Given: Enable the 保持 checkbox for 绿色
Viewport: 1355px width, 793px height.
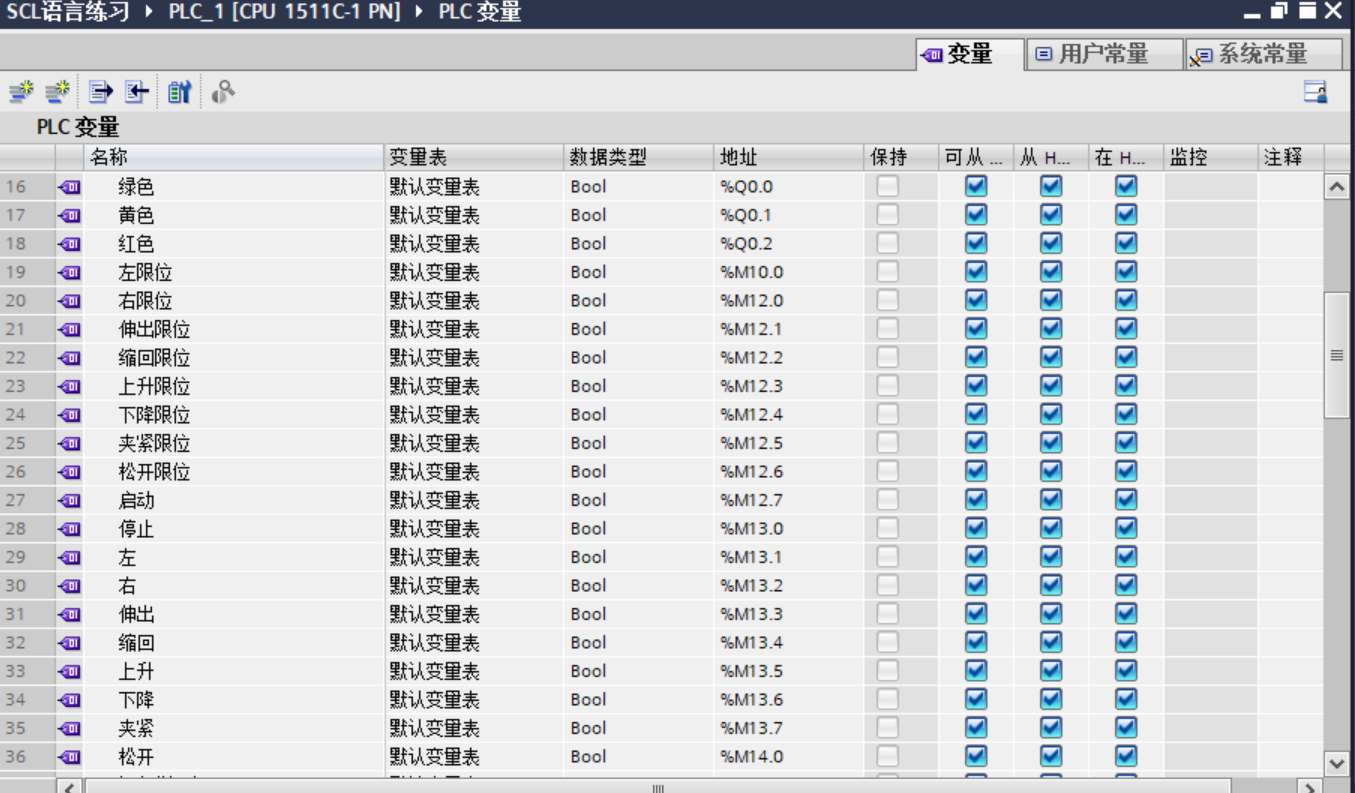Looking at the screenshot, I should pyautogui.click(x=887, y=186).
